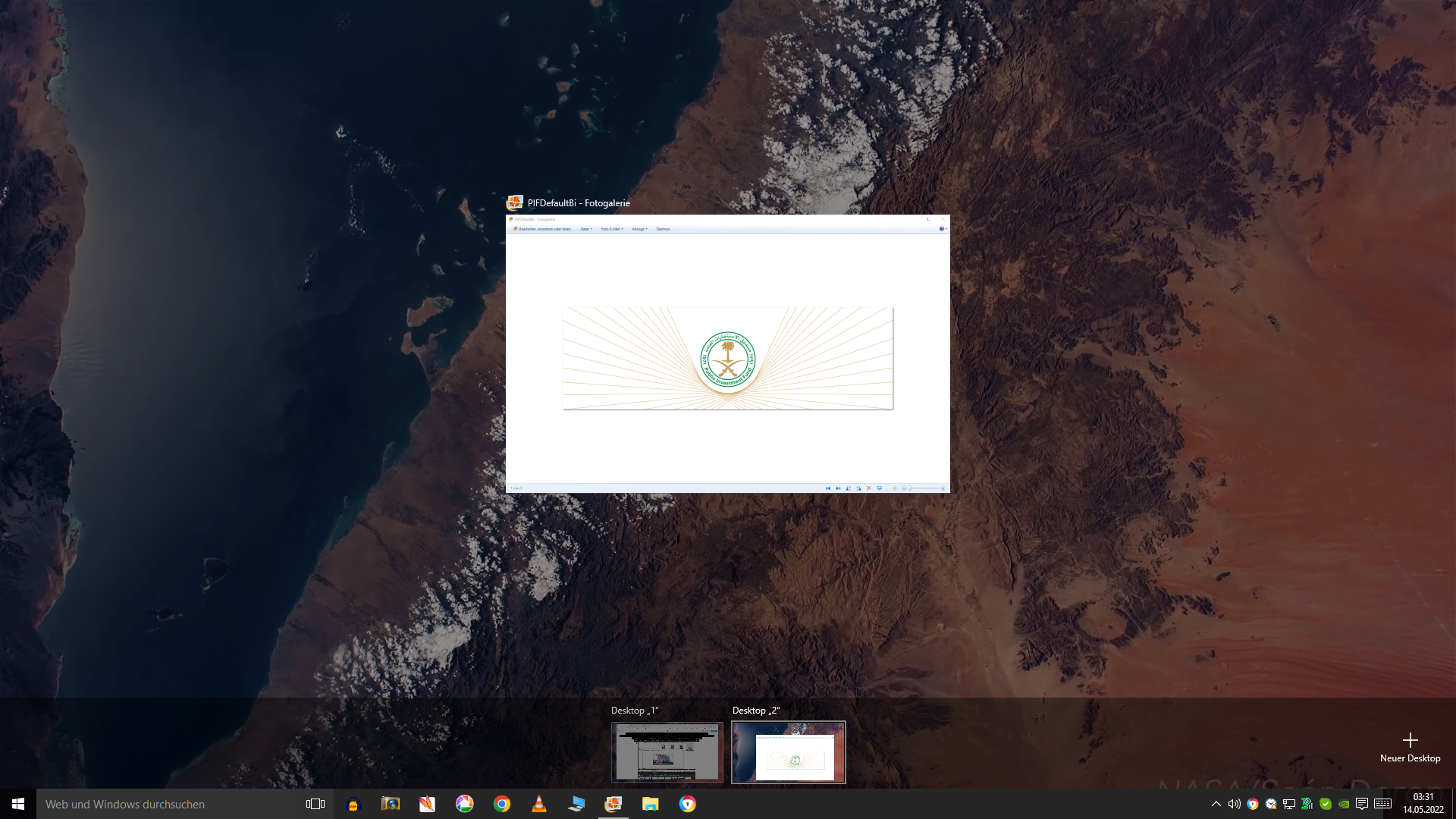
Task: Toggle the Task View button in taskbar
Action: 315,804
